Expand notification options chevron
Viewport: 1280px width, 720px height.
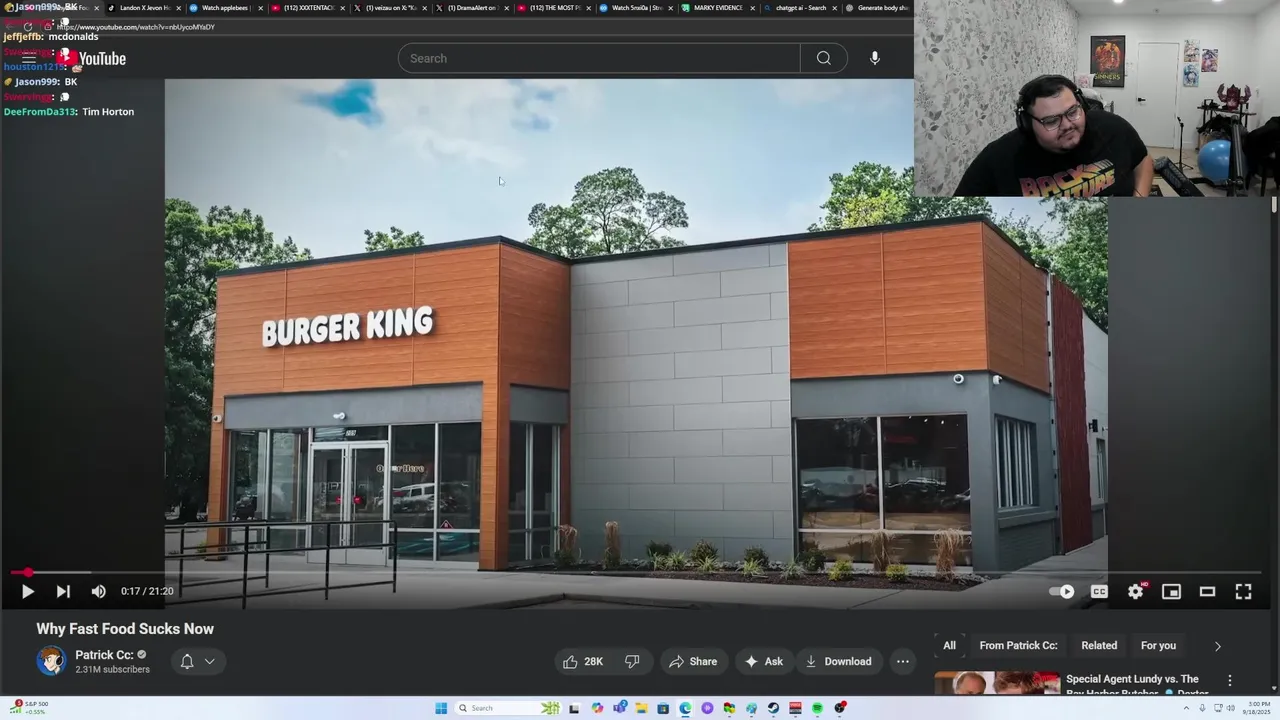[x=210, y=661]
